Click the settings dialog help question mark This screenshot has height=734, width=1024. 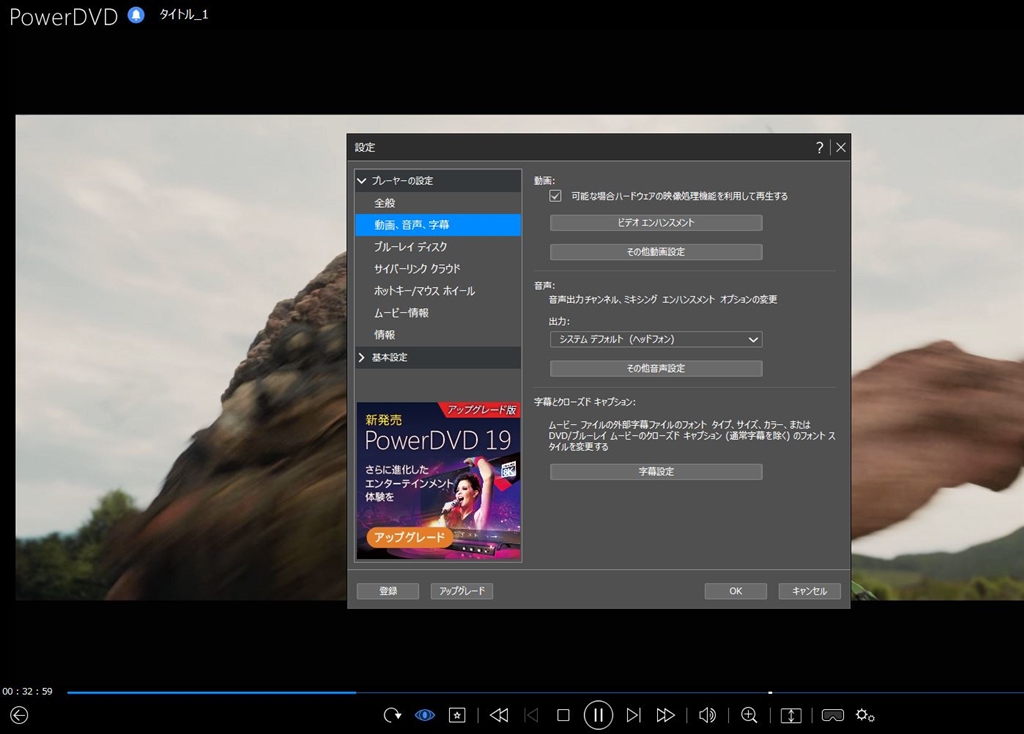tap(820, 148)
